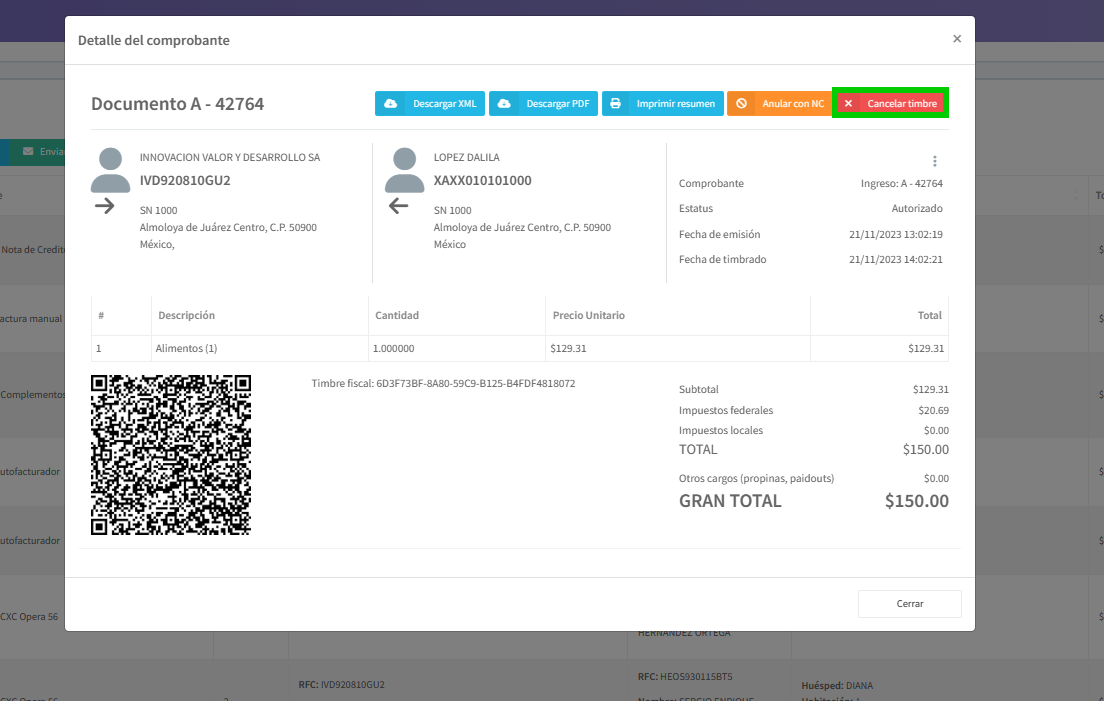
Task: Click the cloud icon on Descargar XML
Action: point(391,103)
